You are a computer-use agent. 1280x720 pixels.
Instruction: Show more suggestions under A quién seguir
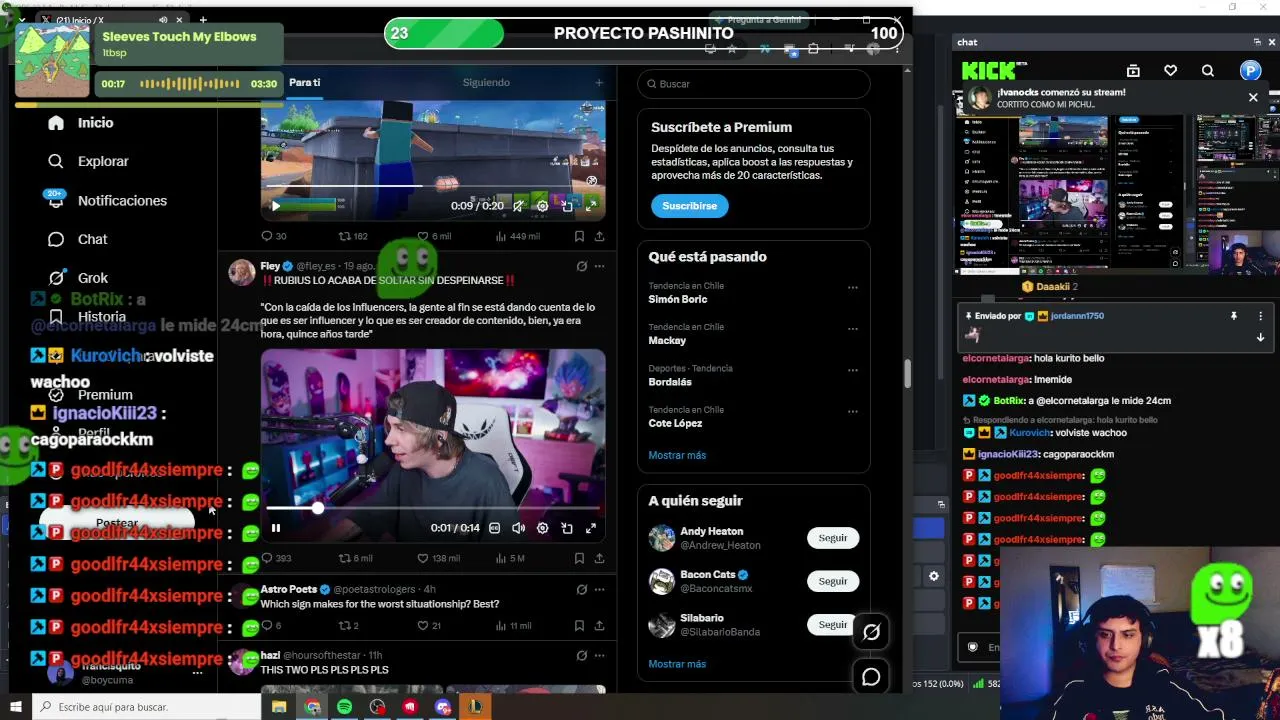(677, 664)
